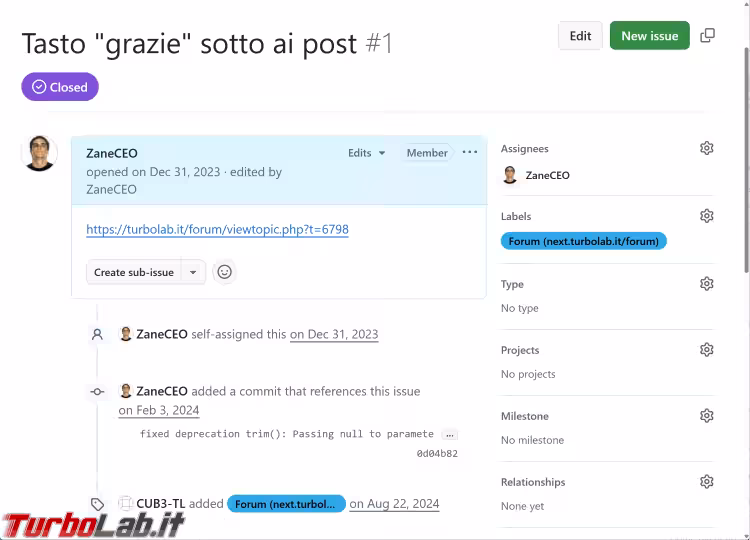Screen dimensions: 750x540
Task: Click CUB3-TL username in timeline
Action: (161, 504)
